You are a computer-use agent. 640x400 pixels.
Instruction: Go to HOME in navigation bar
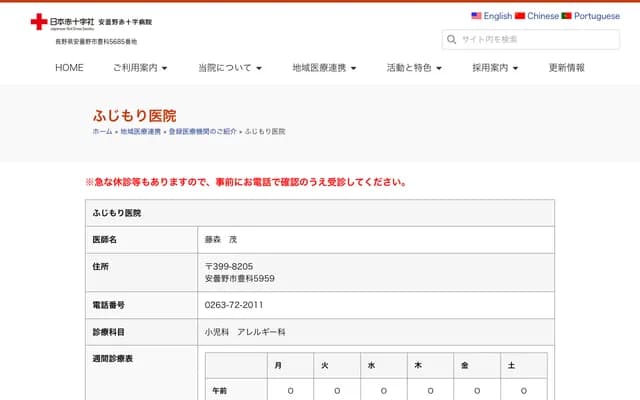pyautogui.click(x=69, y=68)
